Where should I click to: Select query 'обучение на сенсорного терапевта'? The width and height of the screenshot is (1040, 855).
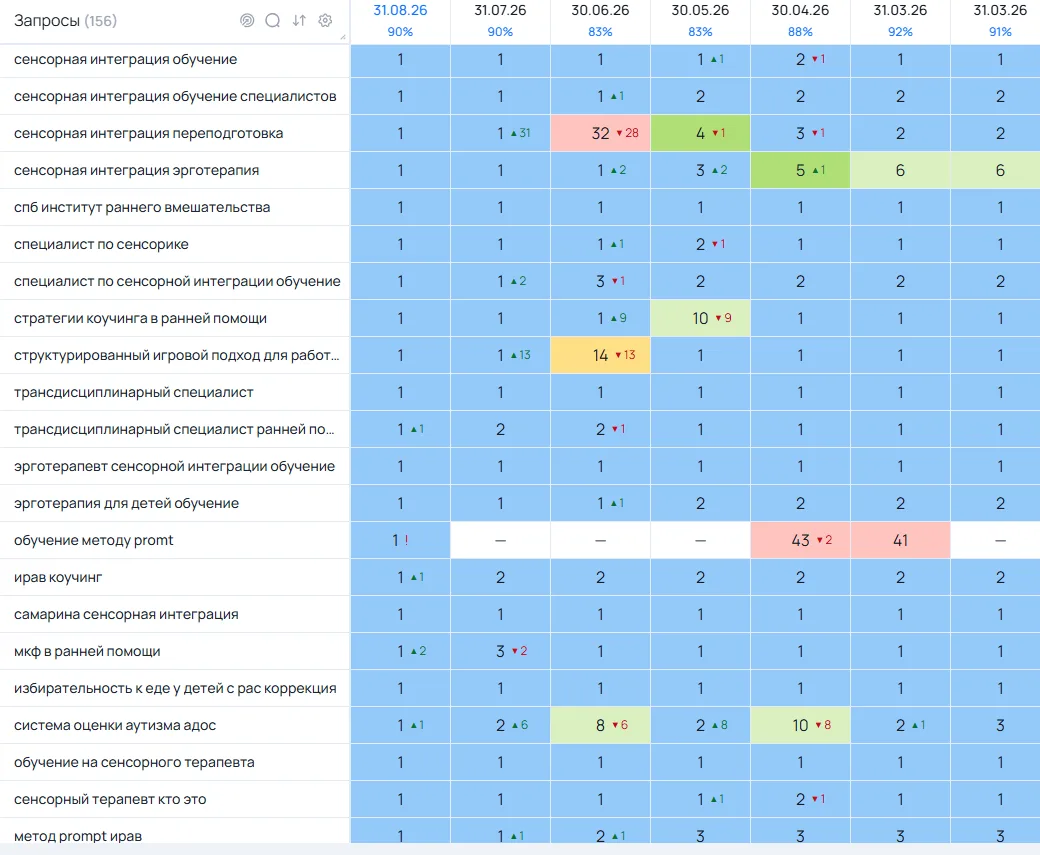point(134,763)
